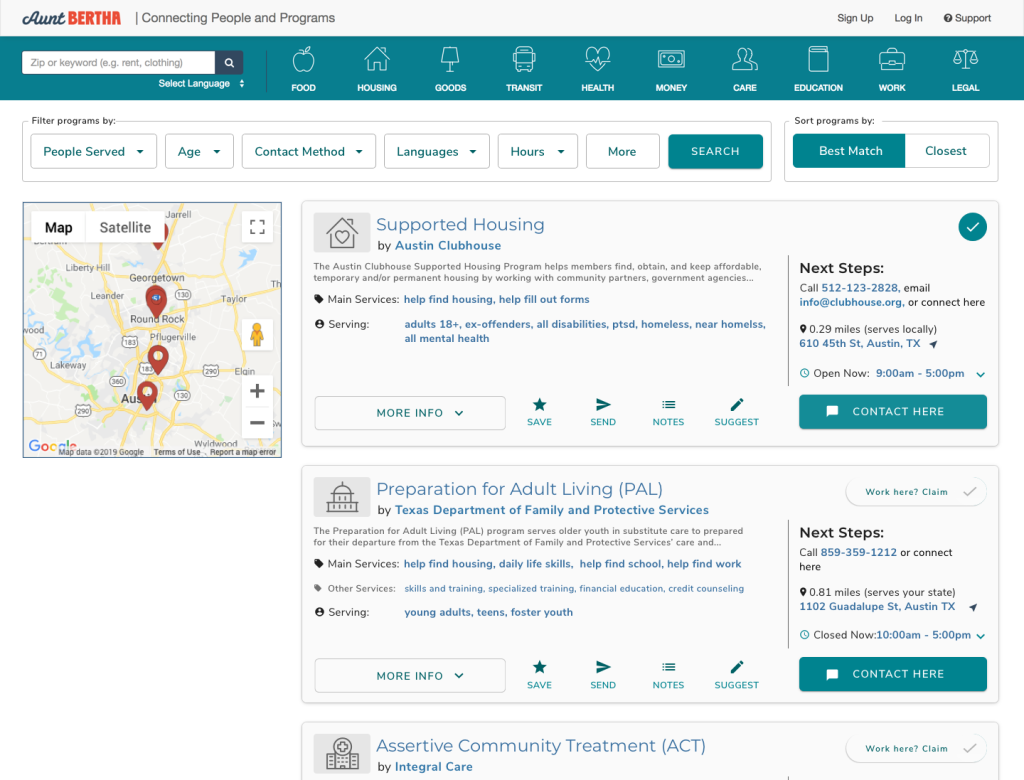Image resolution: width=1024 pixels, height=780 pixels.
Task: Click the Support help icon link
Action: [967, 18]
